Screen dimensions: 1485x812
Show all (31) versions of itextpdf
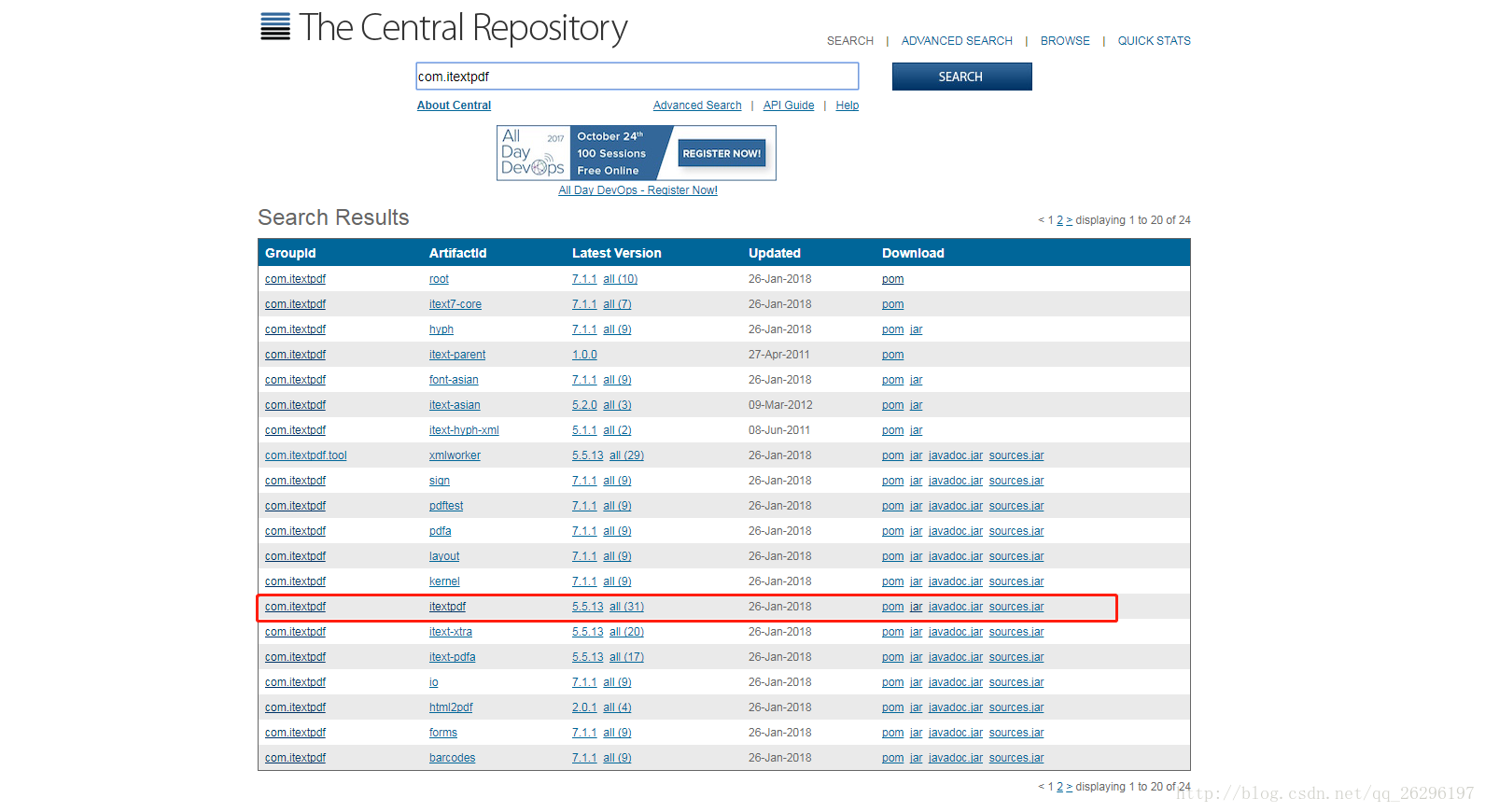626,607
